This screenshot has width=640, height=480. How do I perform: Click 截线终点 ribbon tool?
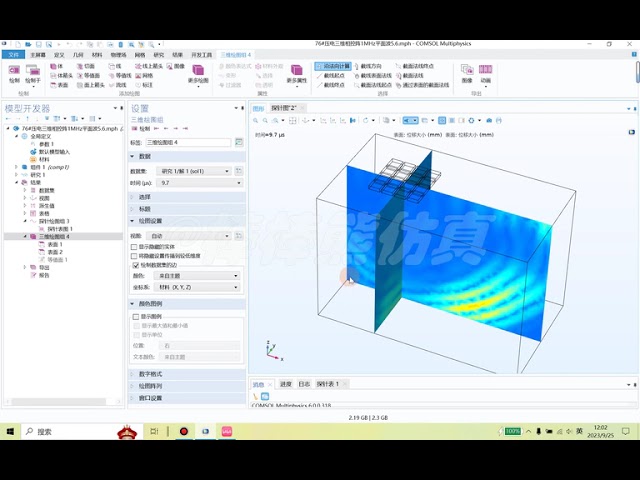[x=331, y=85]
